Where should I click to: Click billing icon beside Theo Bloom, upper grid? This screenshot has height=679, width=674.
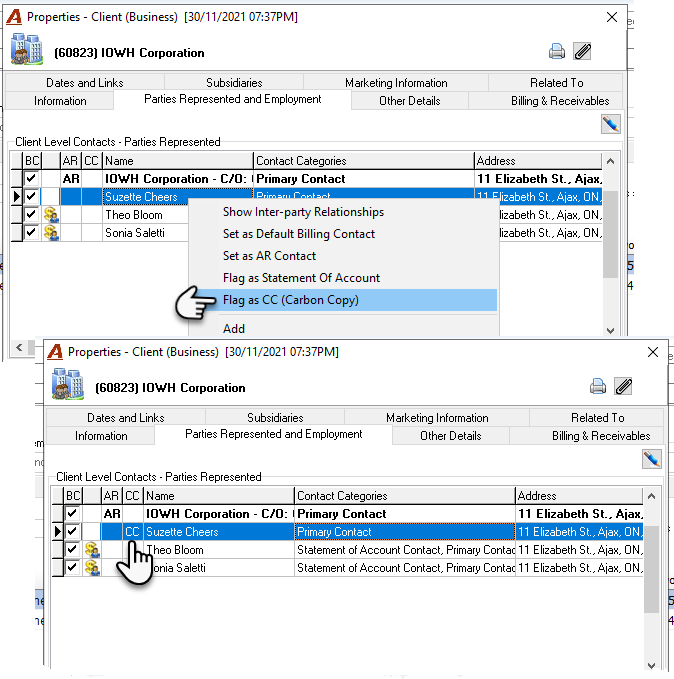(51, 215)
